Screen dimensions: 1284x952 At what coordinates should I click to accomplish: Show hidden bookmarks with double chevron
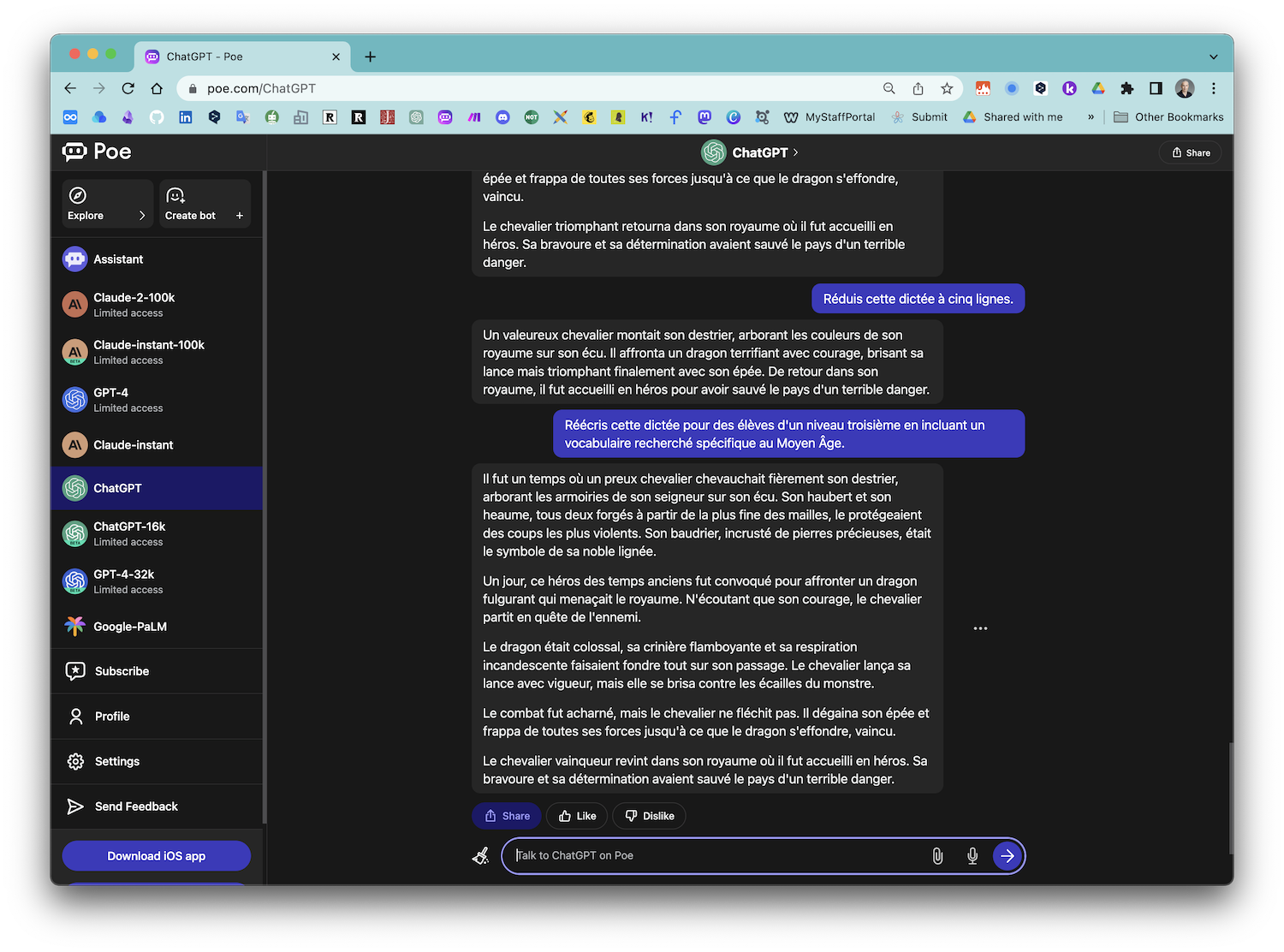[1091, 117]
